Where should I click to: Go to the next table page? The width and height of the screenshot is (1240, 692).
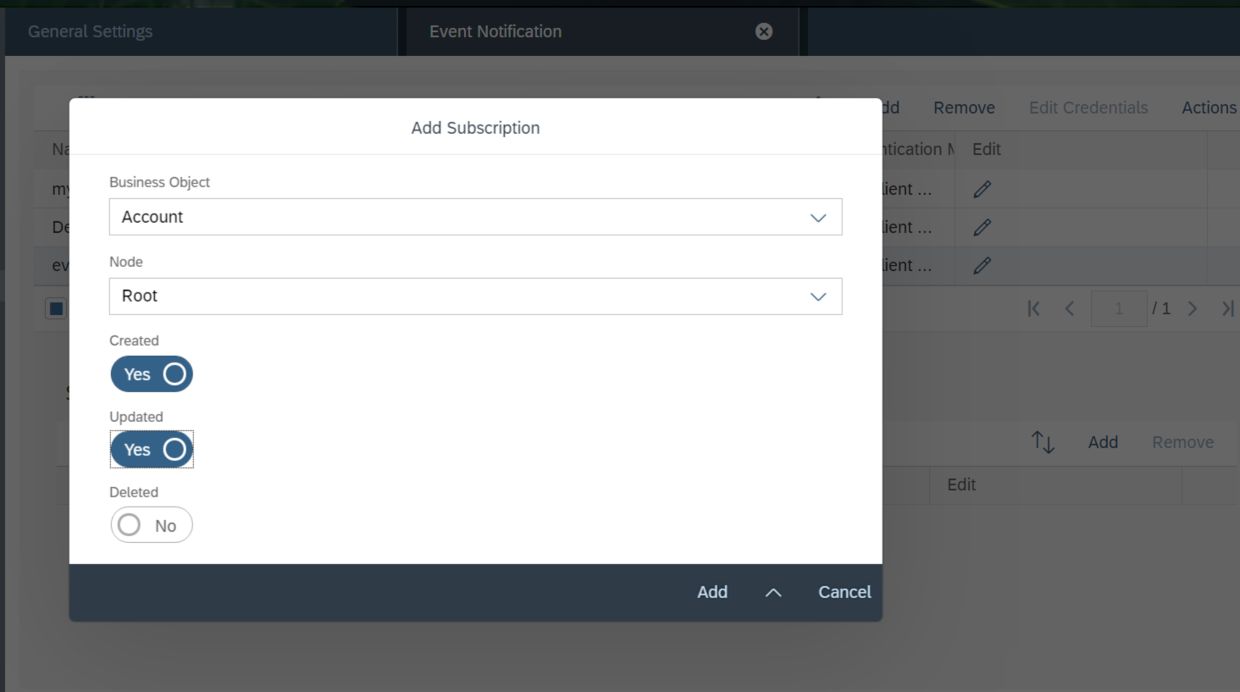point(1192,308)
